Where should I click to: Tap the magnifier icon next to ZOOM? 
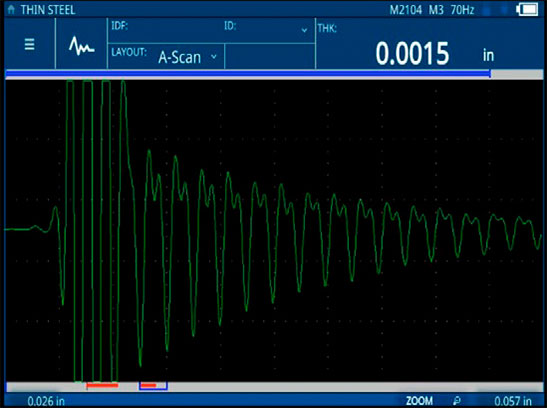pyautogui.click(x=457, y=401)
